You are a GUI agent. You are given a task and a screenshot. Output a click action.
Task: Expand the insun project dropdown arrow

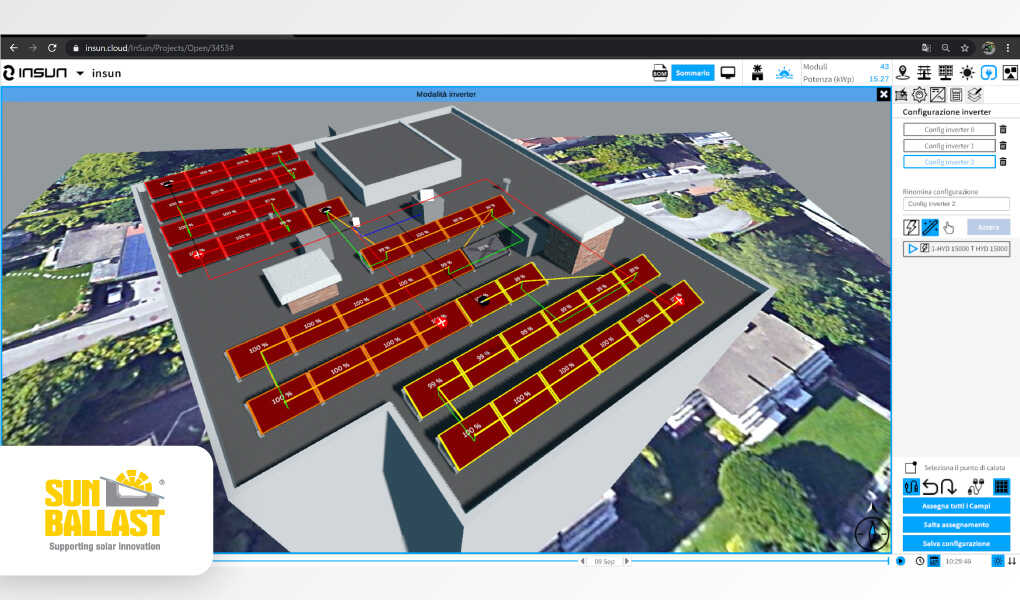(x=80, y=73)
